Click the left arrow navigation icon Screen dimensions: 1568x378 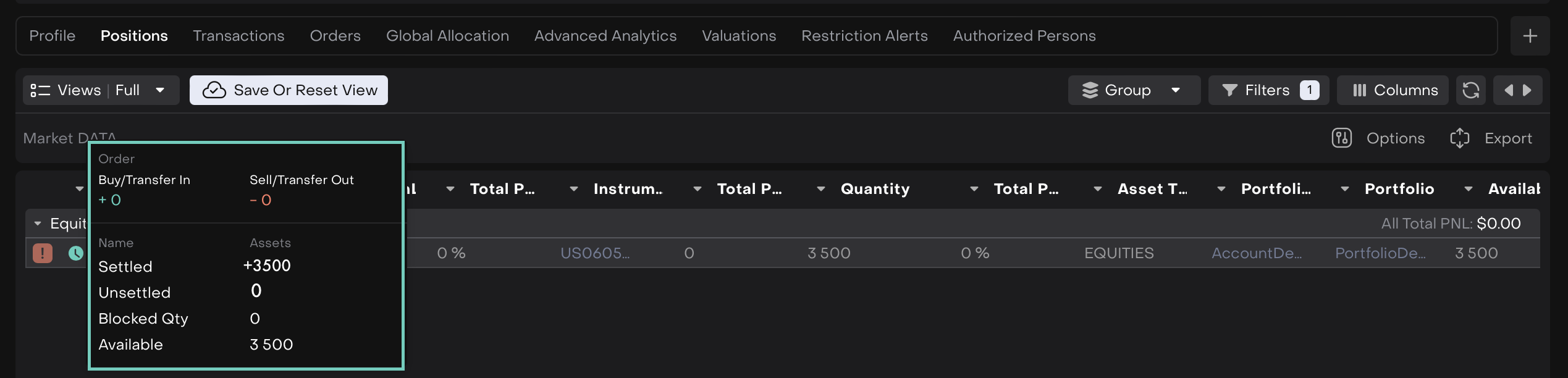pyautogui.click(x=1508, y=90)
